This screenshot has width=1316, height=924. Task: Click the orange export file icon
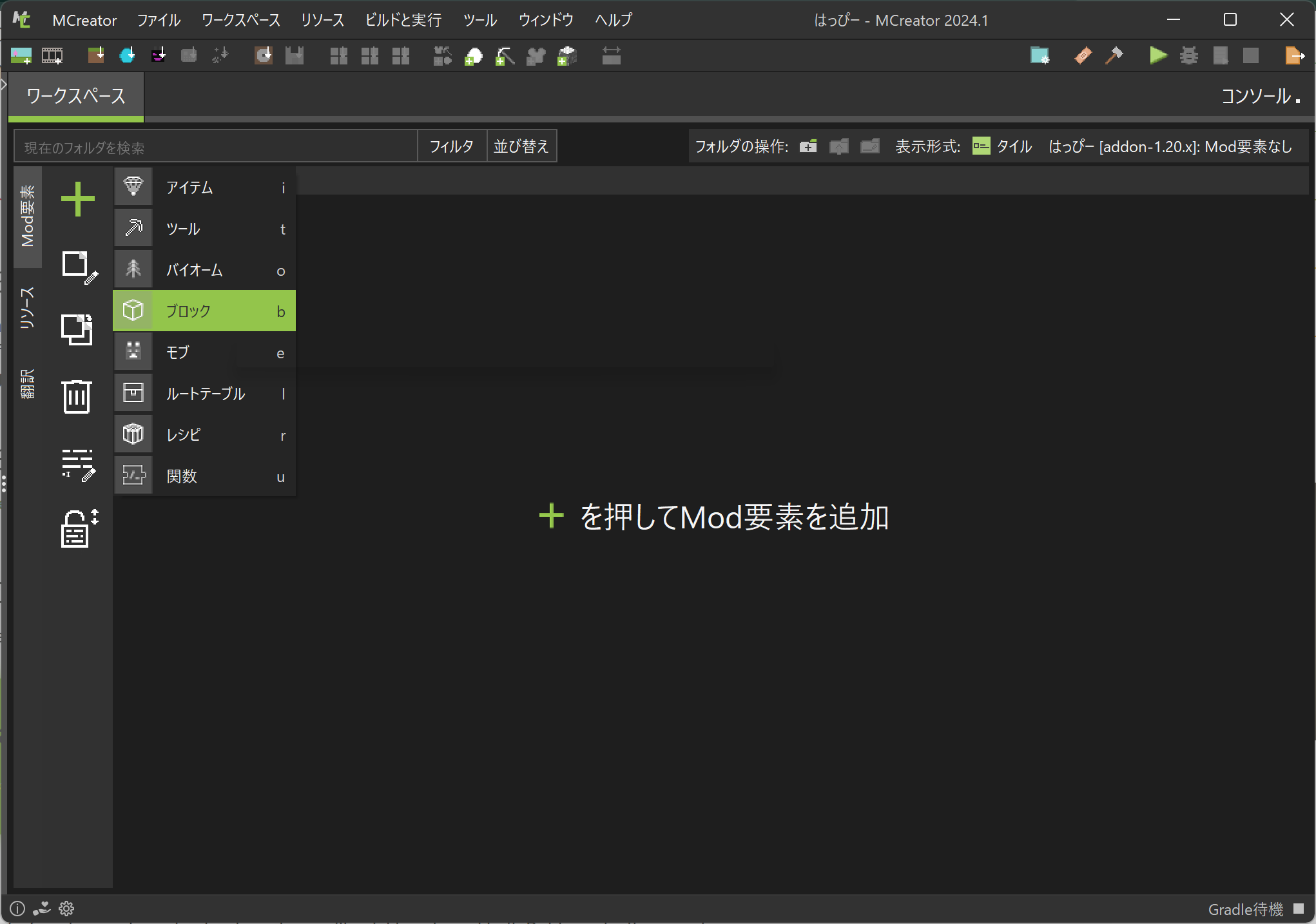(1294, 56)
